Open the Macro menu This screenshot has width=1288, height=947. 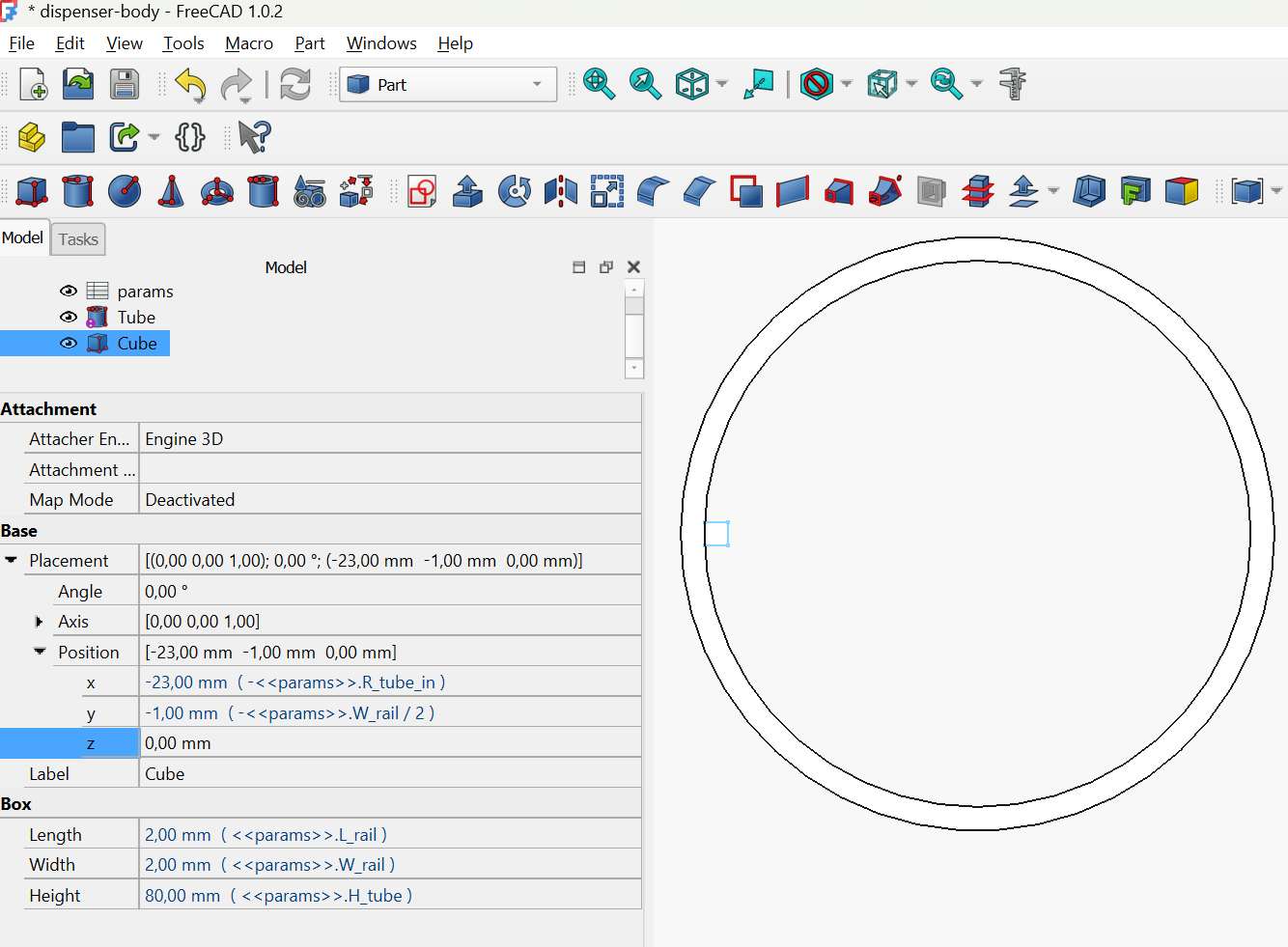(x=249, y=43)
